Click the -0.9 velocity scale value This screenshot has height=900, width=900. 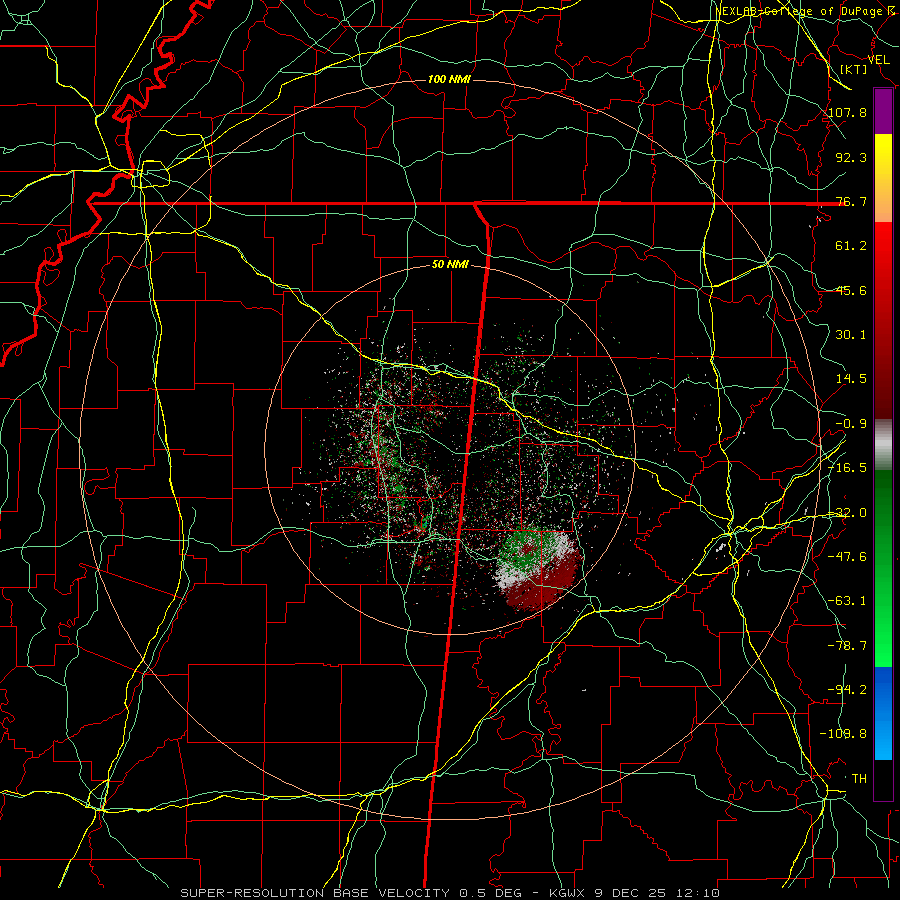point(851,424)
